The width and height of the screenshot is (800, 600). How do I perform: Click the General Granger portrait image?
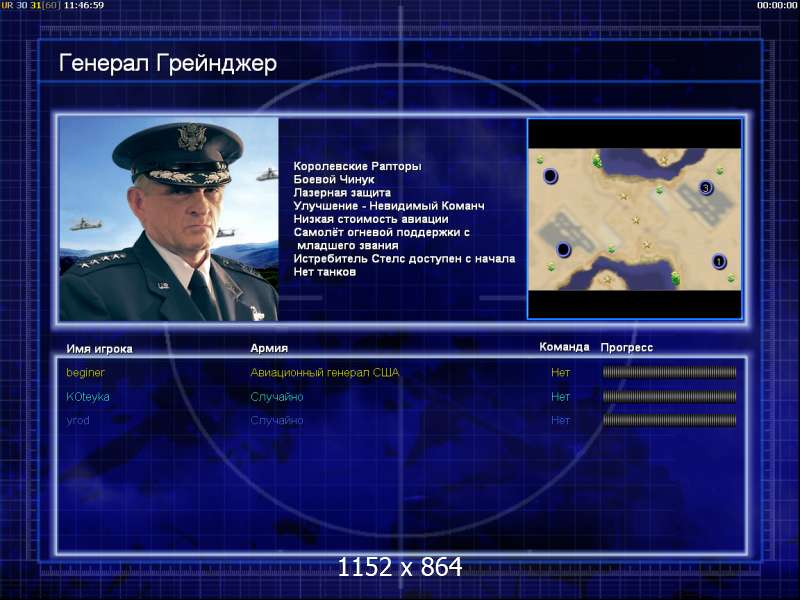click(x=169, y=219)
